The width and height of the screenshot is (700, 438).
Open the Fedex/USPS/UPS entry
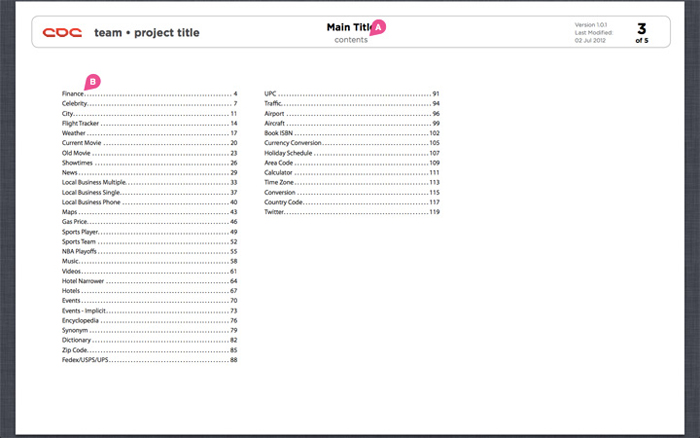150,360
